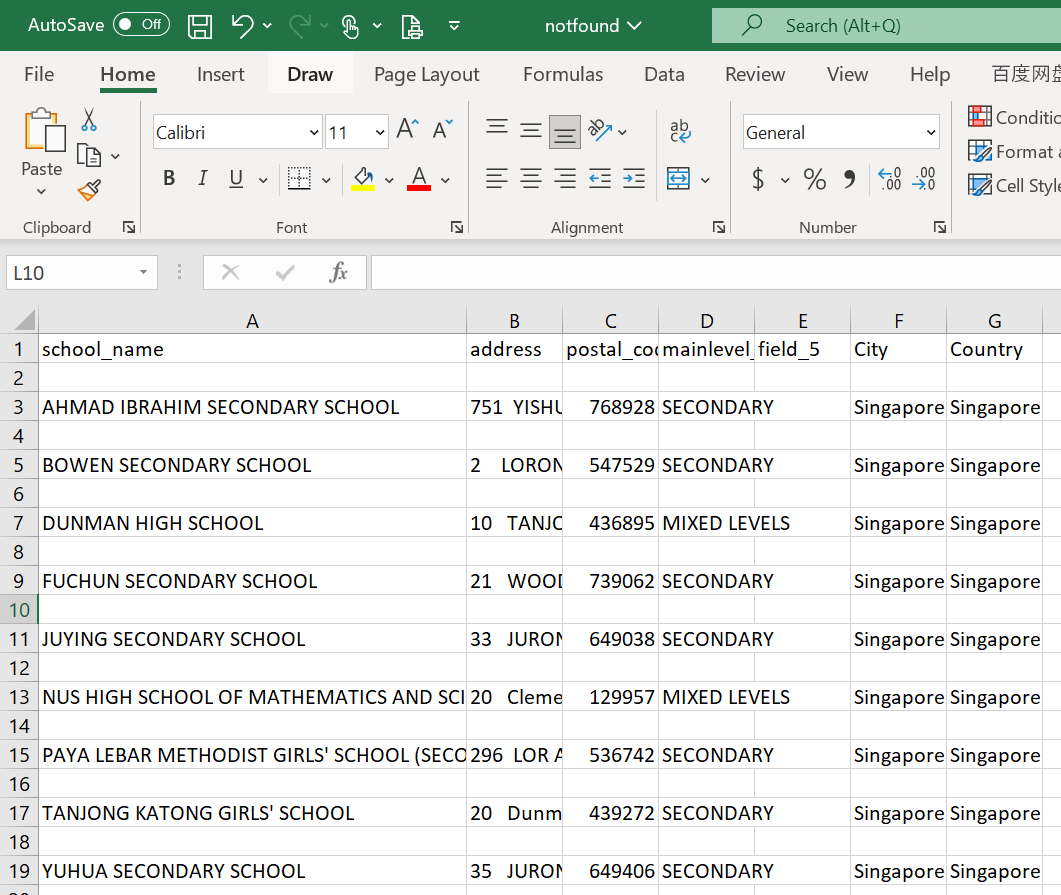Expand the General number format dropdown

[931, 133]
